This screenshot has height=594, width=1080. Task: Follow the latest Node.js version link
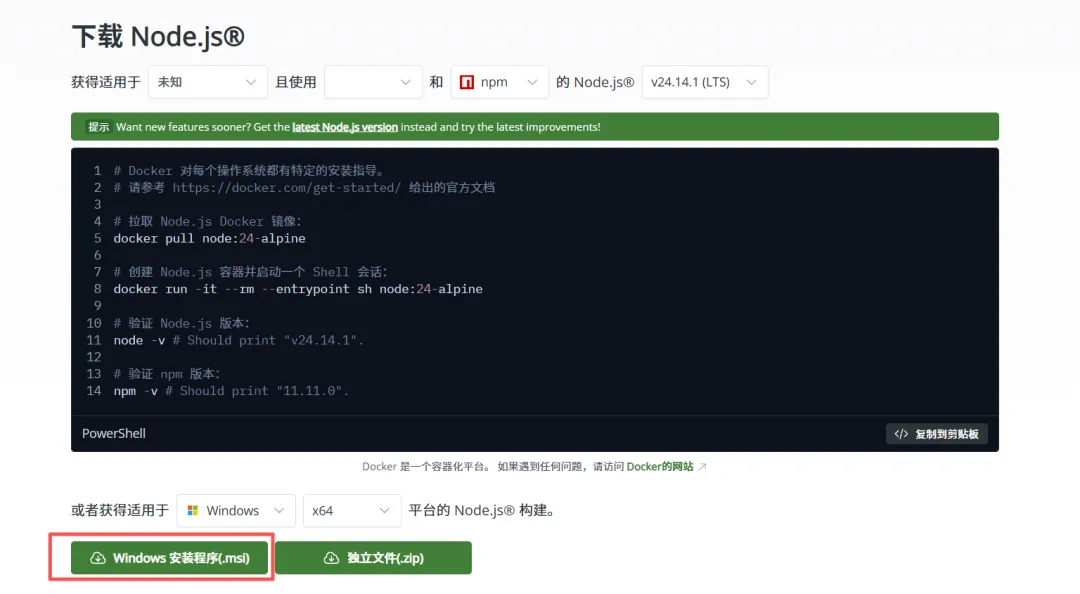pos(345,127)
